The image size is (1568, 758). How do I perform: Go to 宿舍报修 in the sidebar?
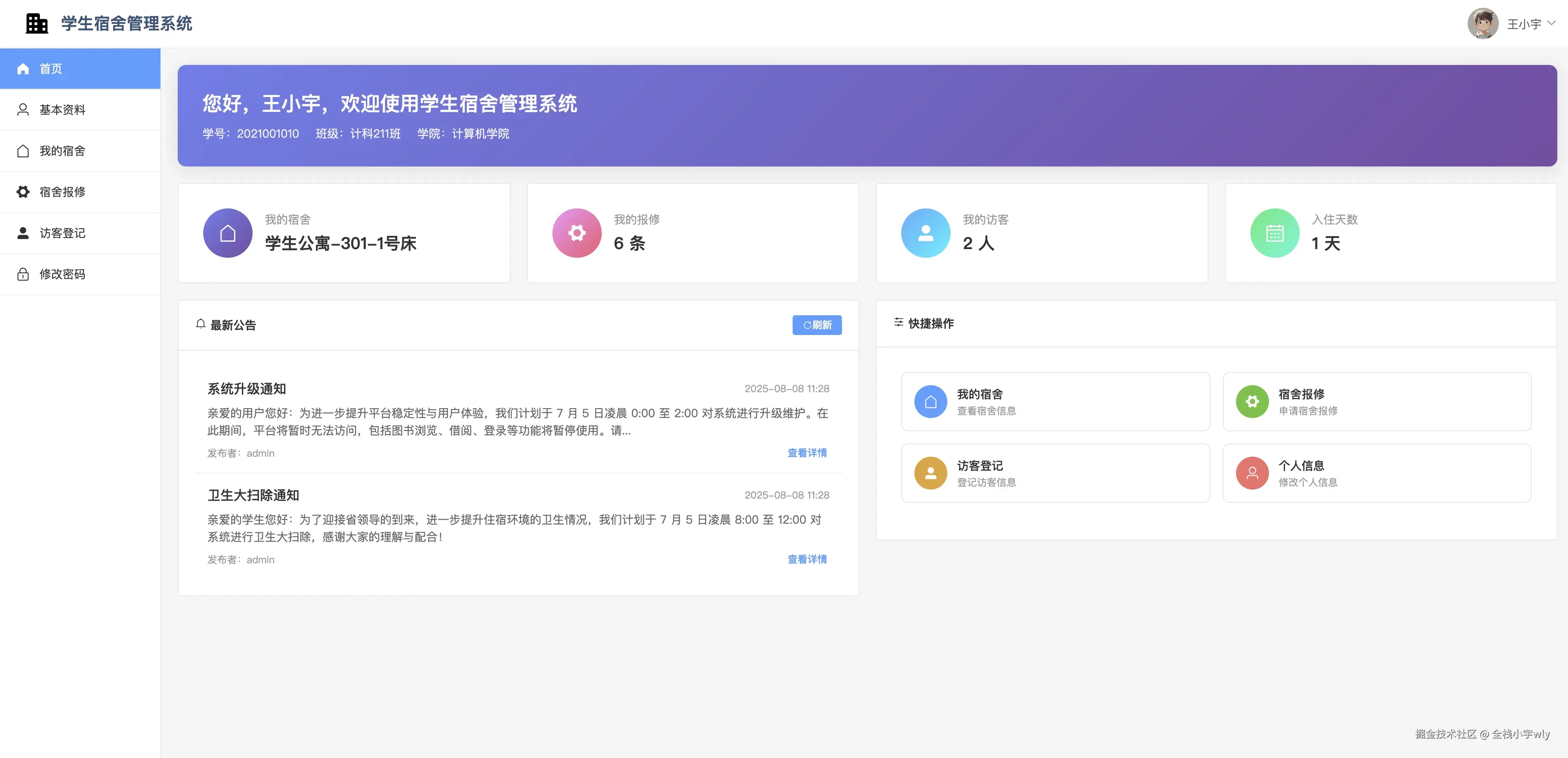click(62, 192)
